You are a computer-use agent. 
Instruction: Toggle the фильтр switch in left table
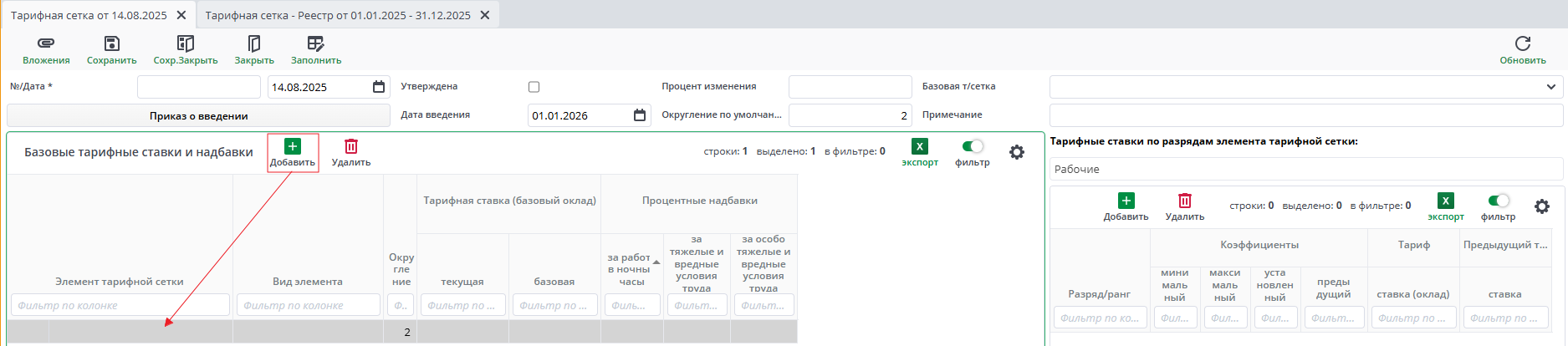[973, 147]
